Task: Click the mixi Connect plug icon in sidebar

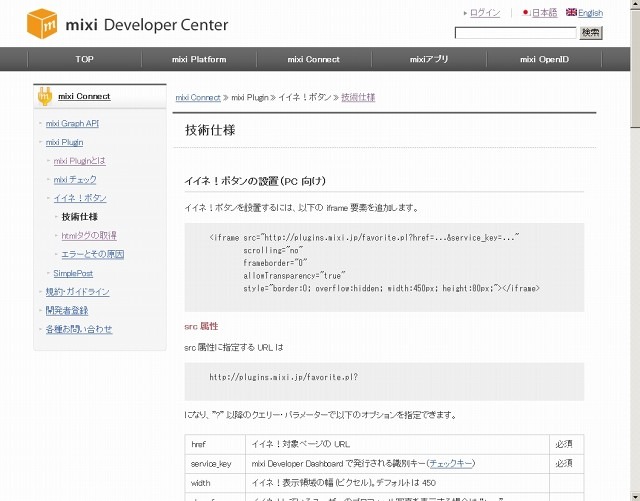Action: tap(44, 96)
